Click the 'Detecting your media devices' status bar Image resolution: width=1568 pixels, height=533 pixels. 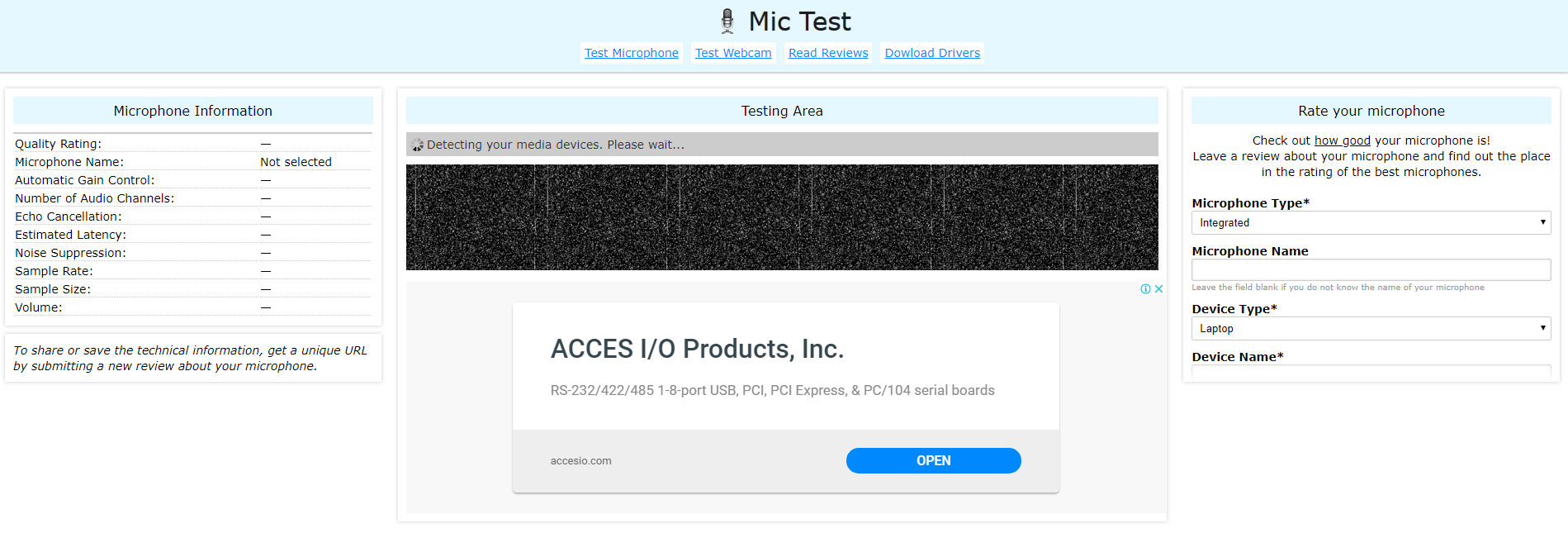coord(781,144)
